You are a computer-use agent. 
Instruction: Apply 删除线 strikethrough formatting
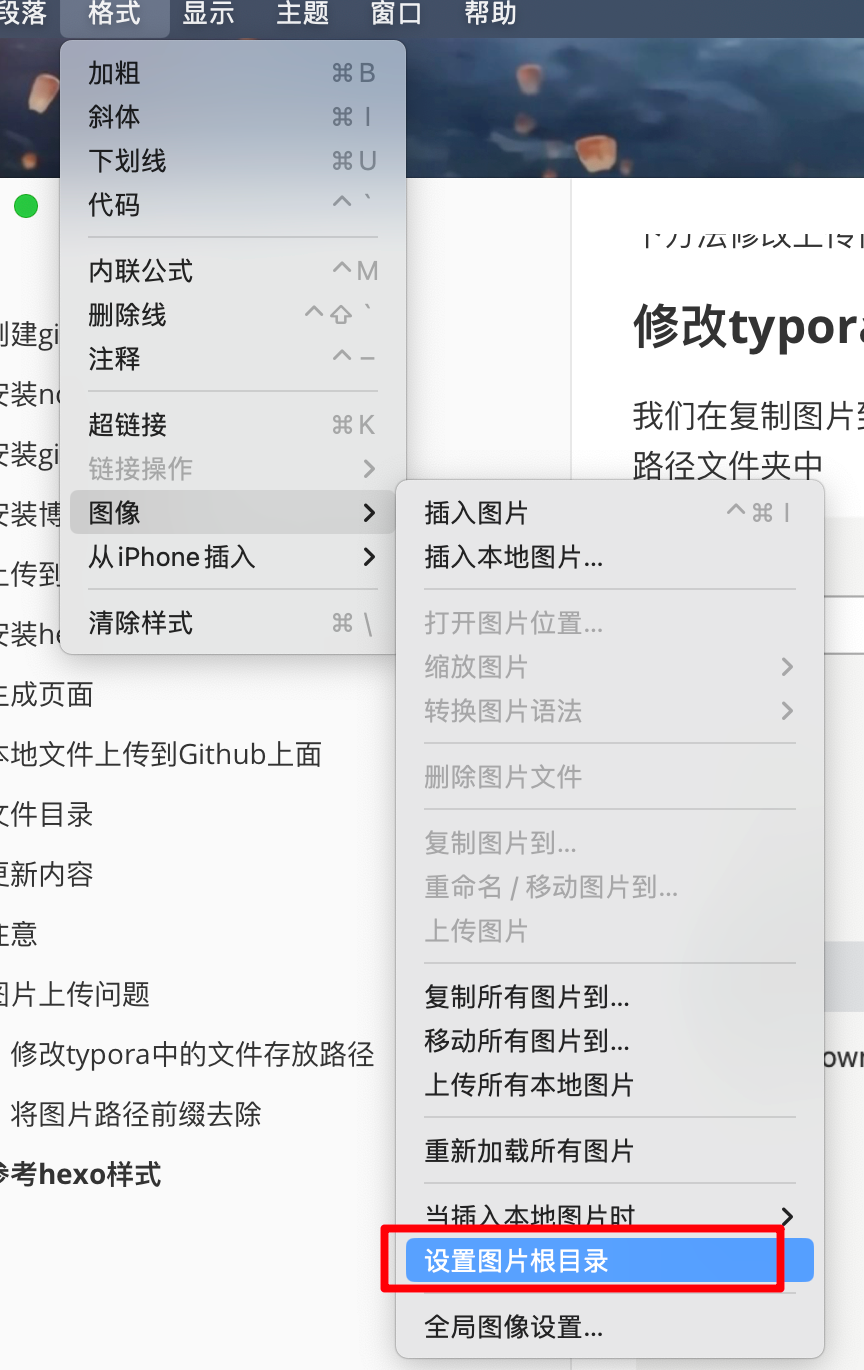point(127,315)
